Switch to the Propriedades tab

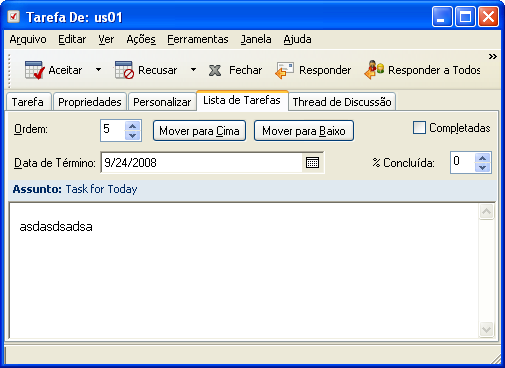[x=90, y=102]
